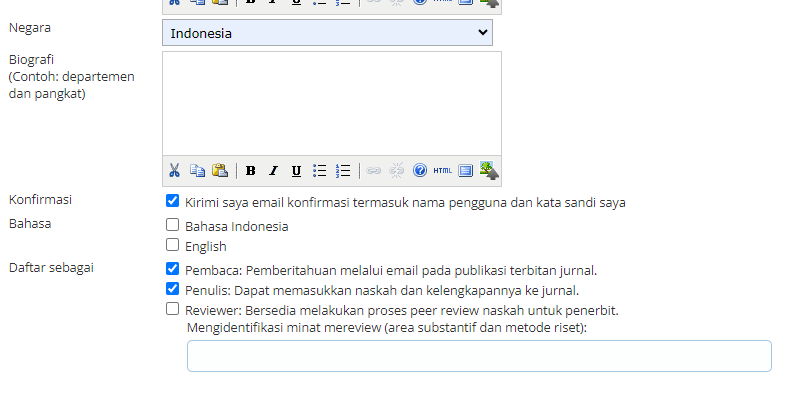Uncheck the Penulis registration checkbox
787x393 pixels.
[x=172, y=289]
